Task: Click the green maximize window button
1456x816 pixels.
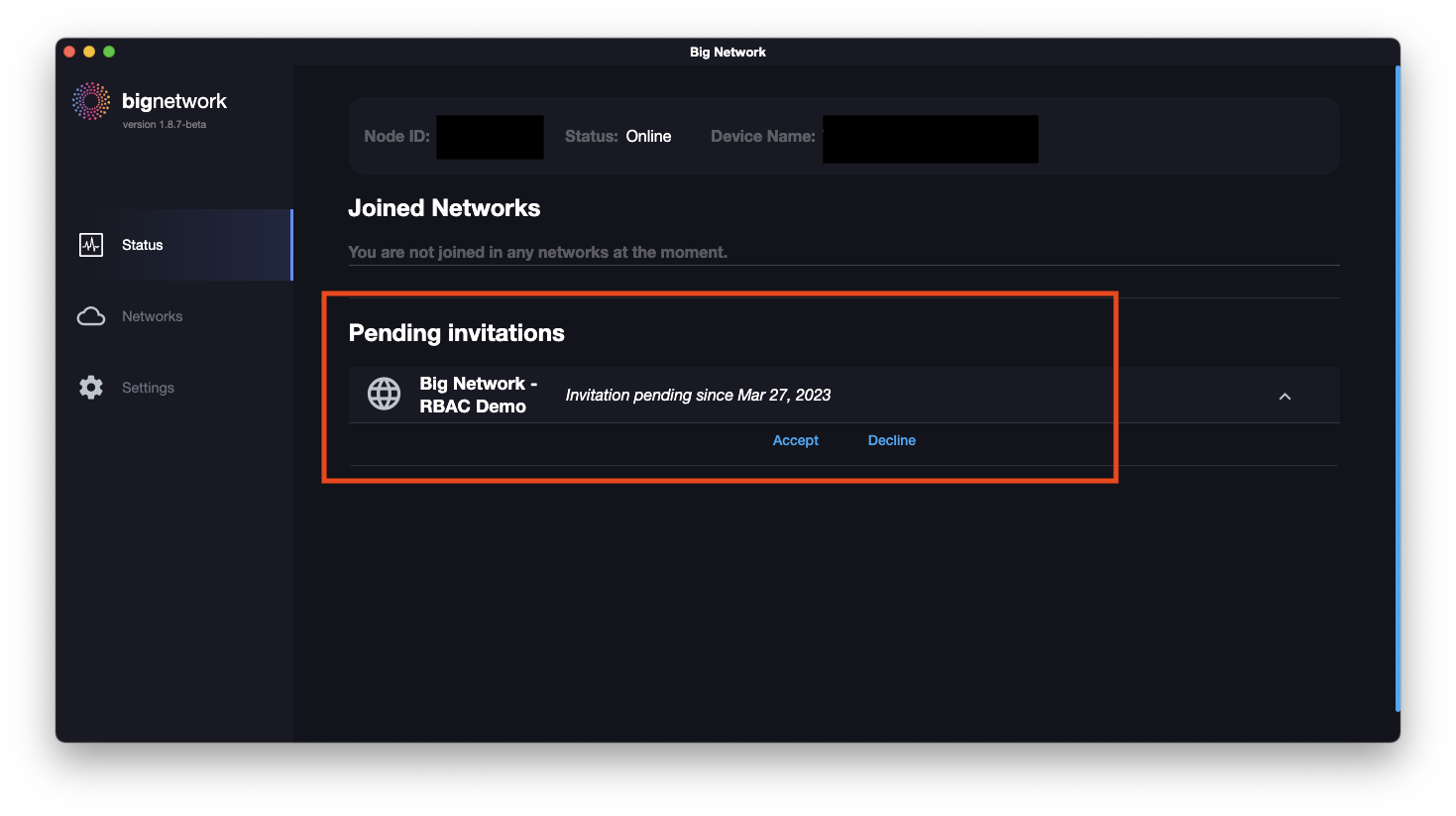Action: click(x=109, y=52)
